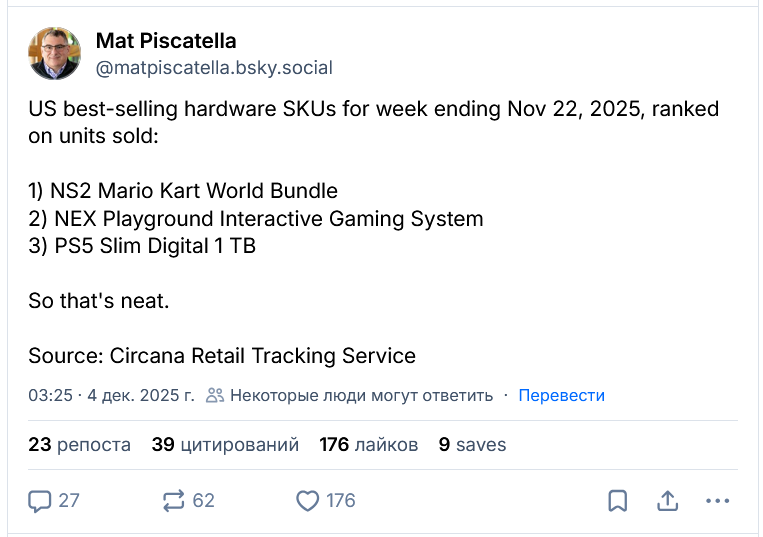This screenshot has height=537, width=763.
Task: Click "Некоторые люди могут ответить" reply settings
Action: (x=361, y=395)
